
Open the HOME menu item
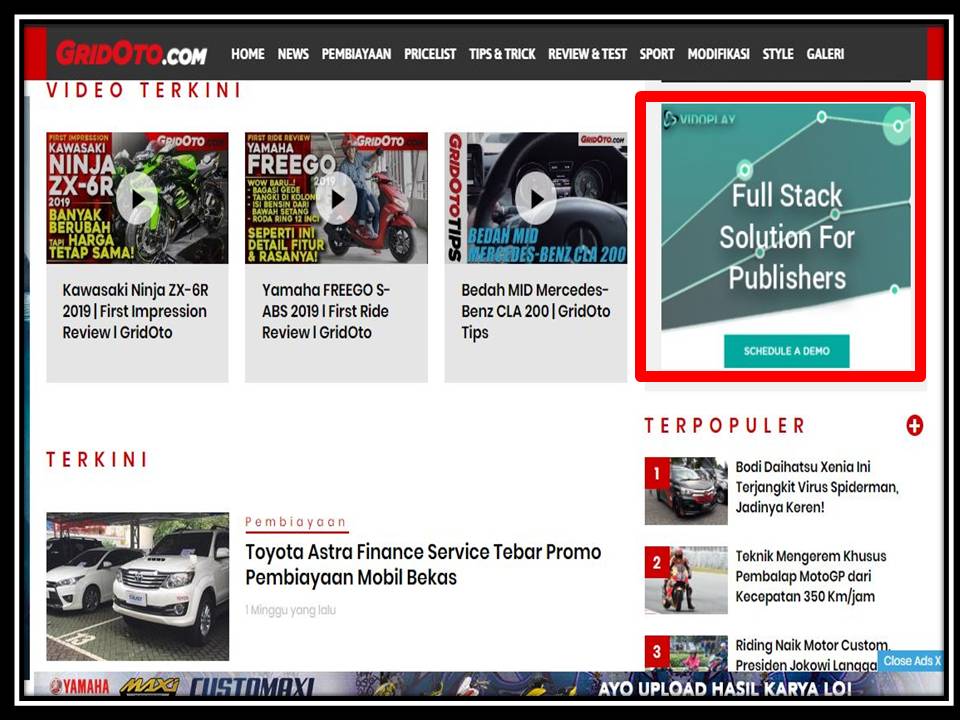point(248,54)
